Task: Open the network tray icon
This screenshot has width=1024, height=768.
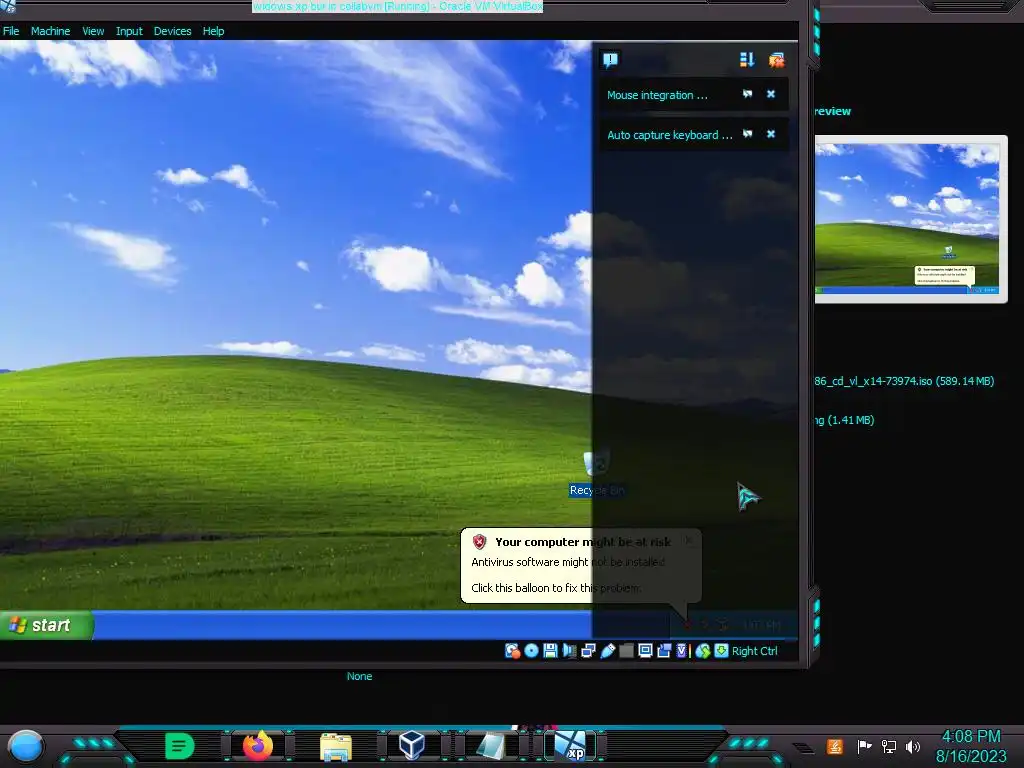Action: point(888,746)
